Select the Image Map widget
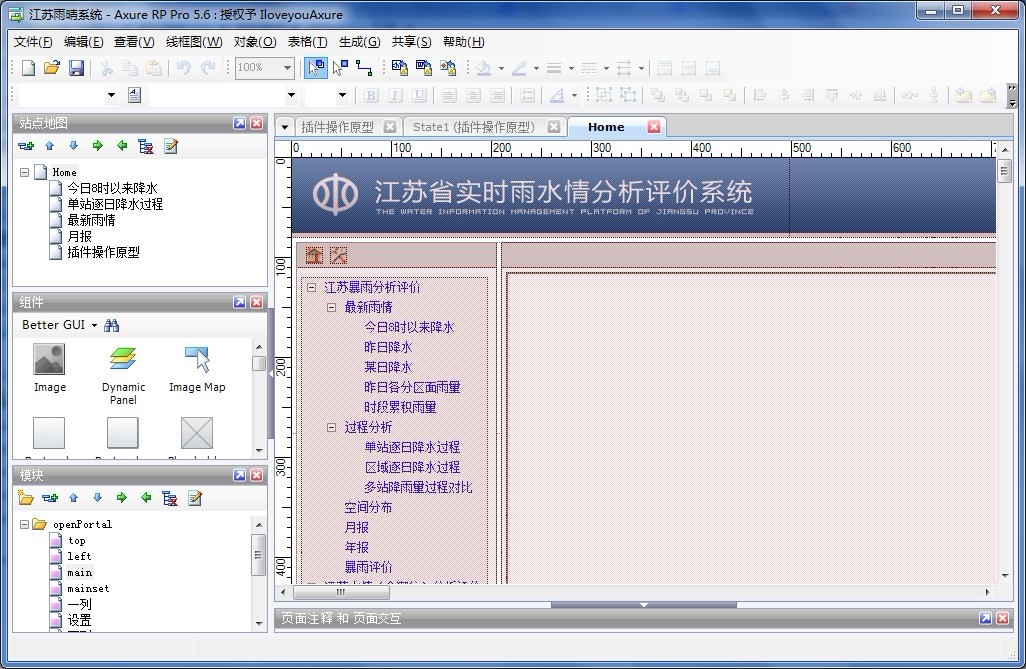The image size is (1026, 669). 197,368
